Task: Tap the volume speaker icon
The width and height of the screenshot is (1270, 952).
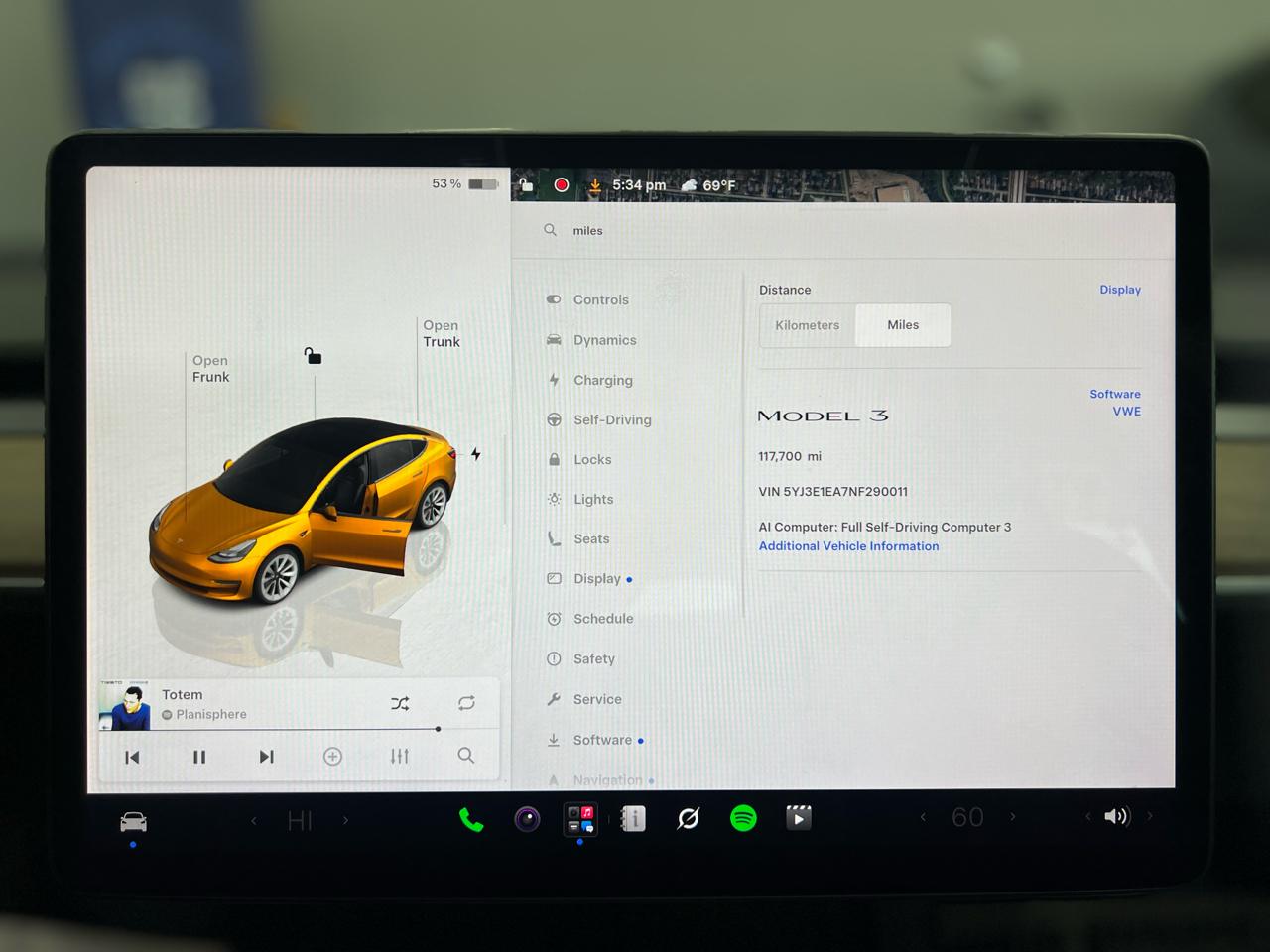Action: (x=1117, y=816)
